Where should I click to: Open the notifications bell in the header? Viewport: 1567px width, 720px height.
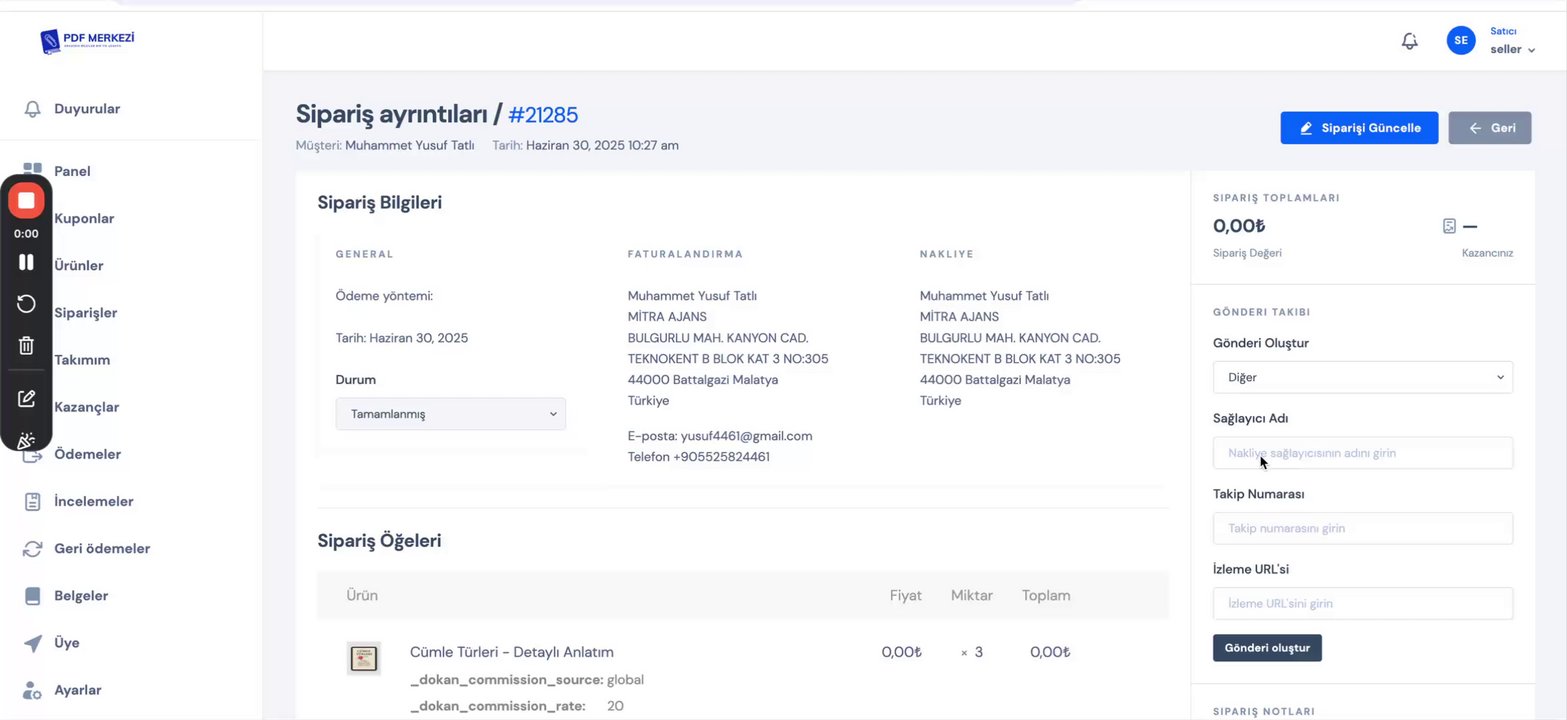point(1409,41)
